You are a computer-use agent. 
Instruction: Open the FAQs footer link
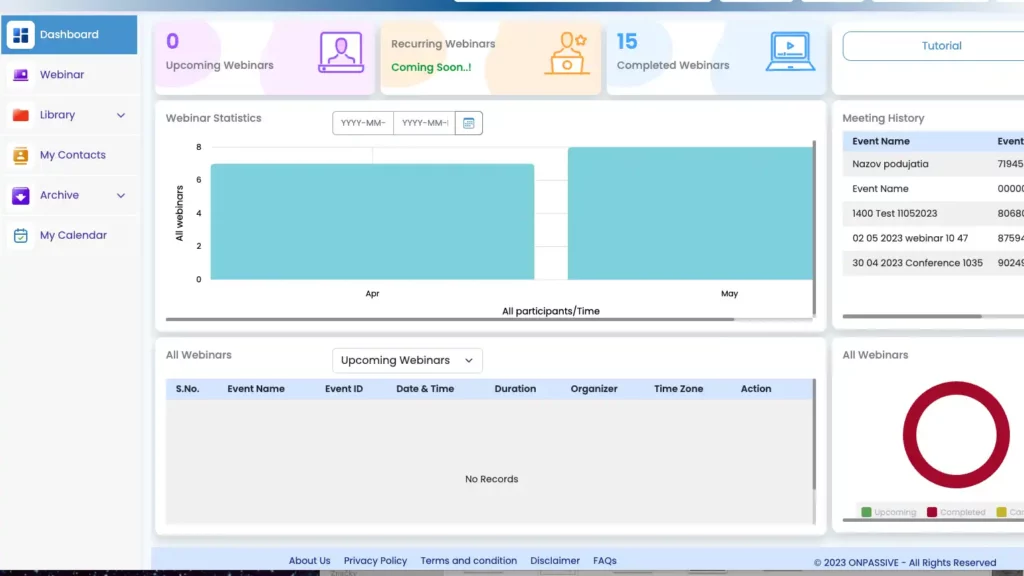click(x=604, y=560)
